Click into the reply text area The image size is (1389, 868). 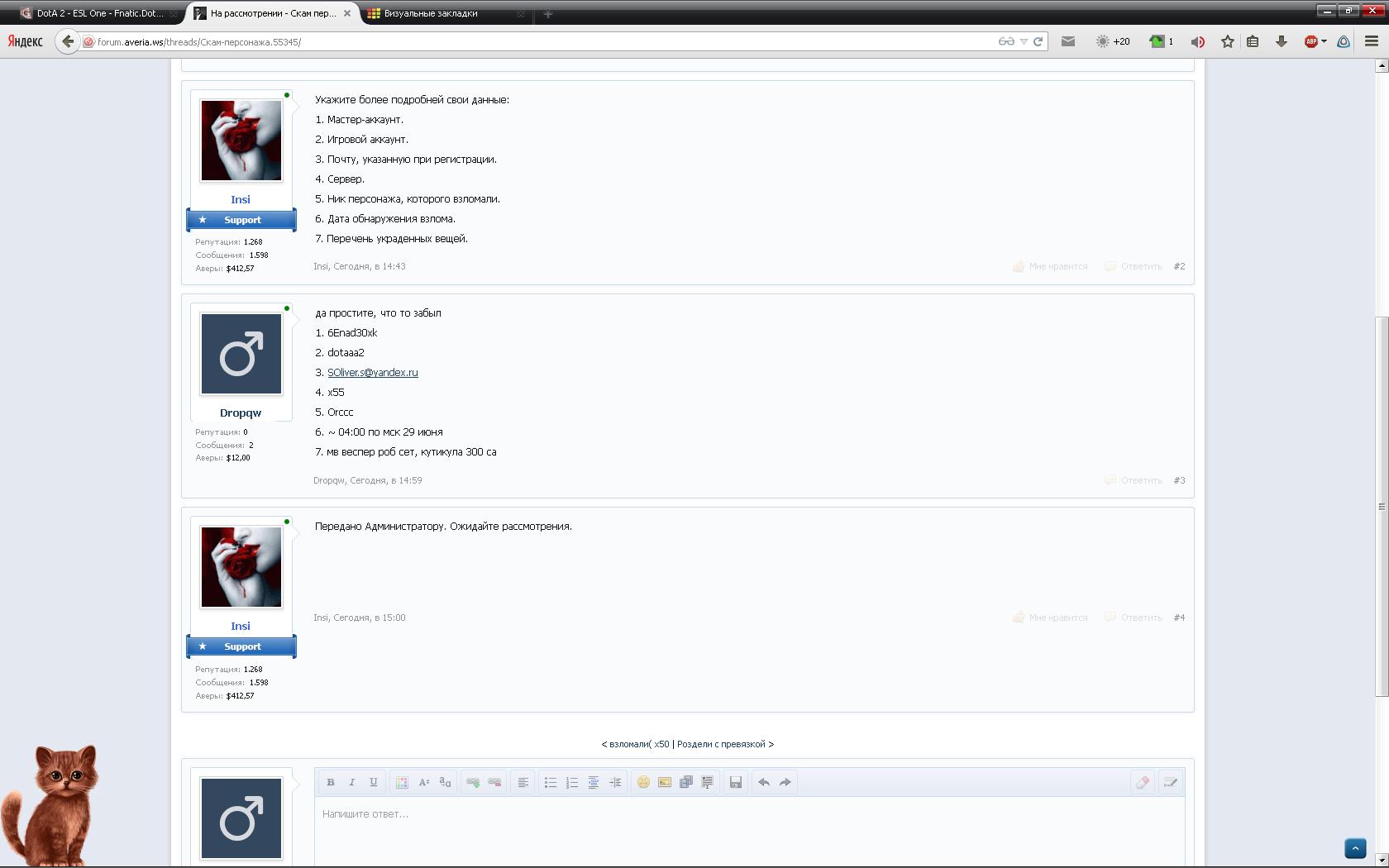click(x=749, y=832)
